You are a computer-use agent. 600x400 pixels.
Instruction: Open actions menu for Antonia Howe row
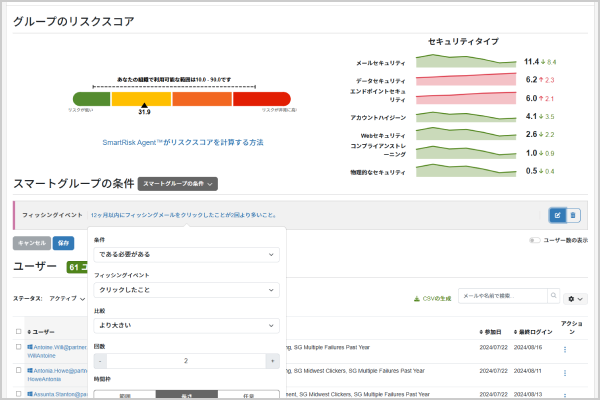click(x=565, y=373)
